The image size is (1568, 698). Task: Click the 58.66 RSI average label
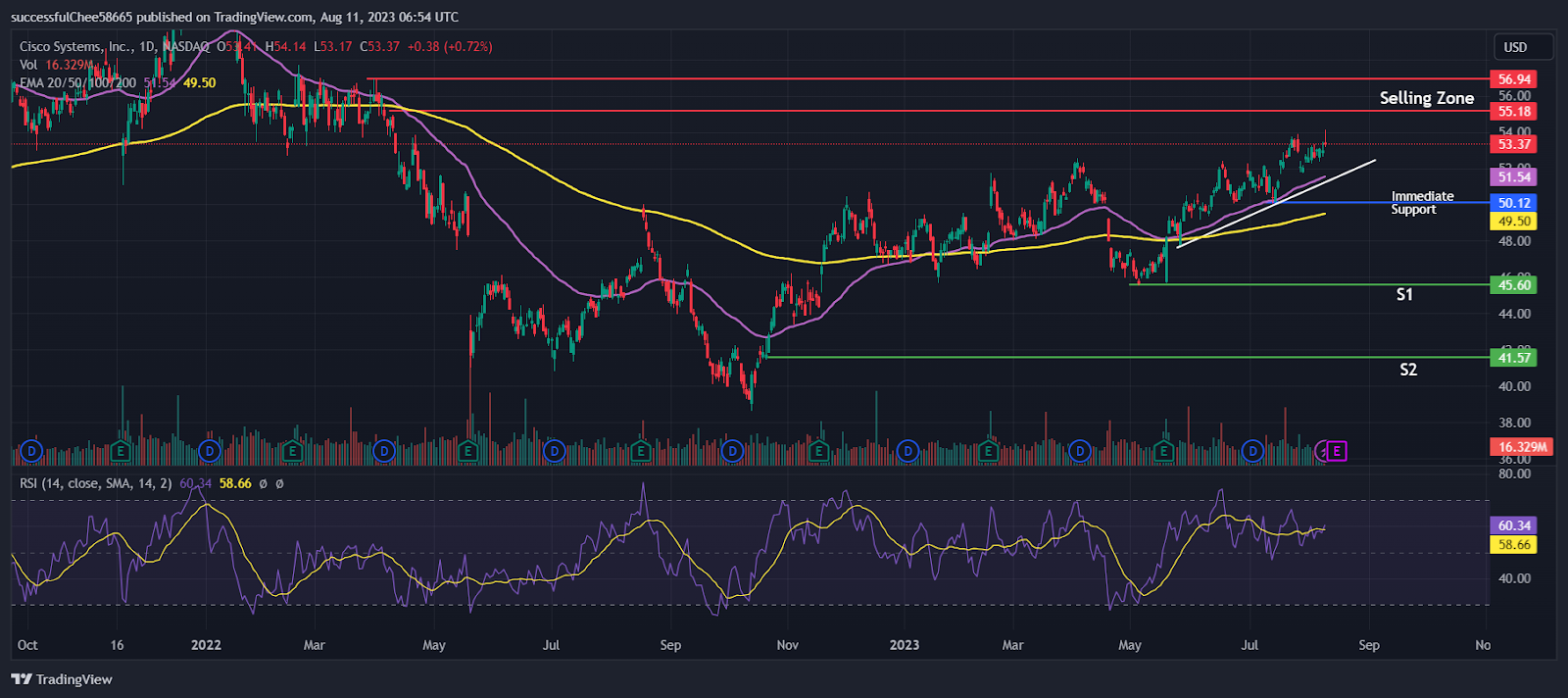(1514, 545)
